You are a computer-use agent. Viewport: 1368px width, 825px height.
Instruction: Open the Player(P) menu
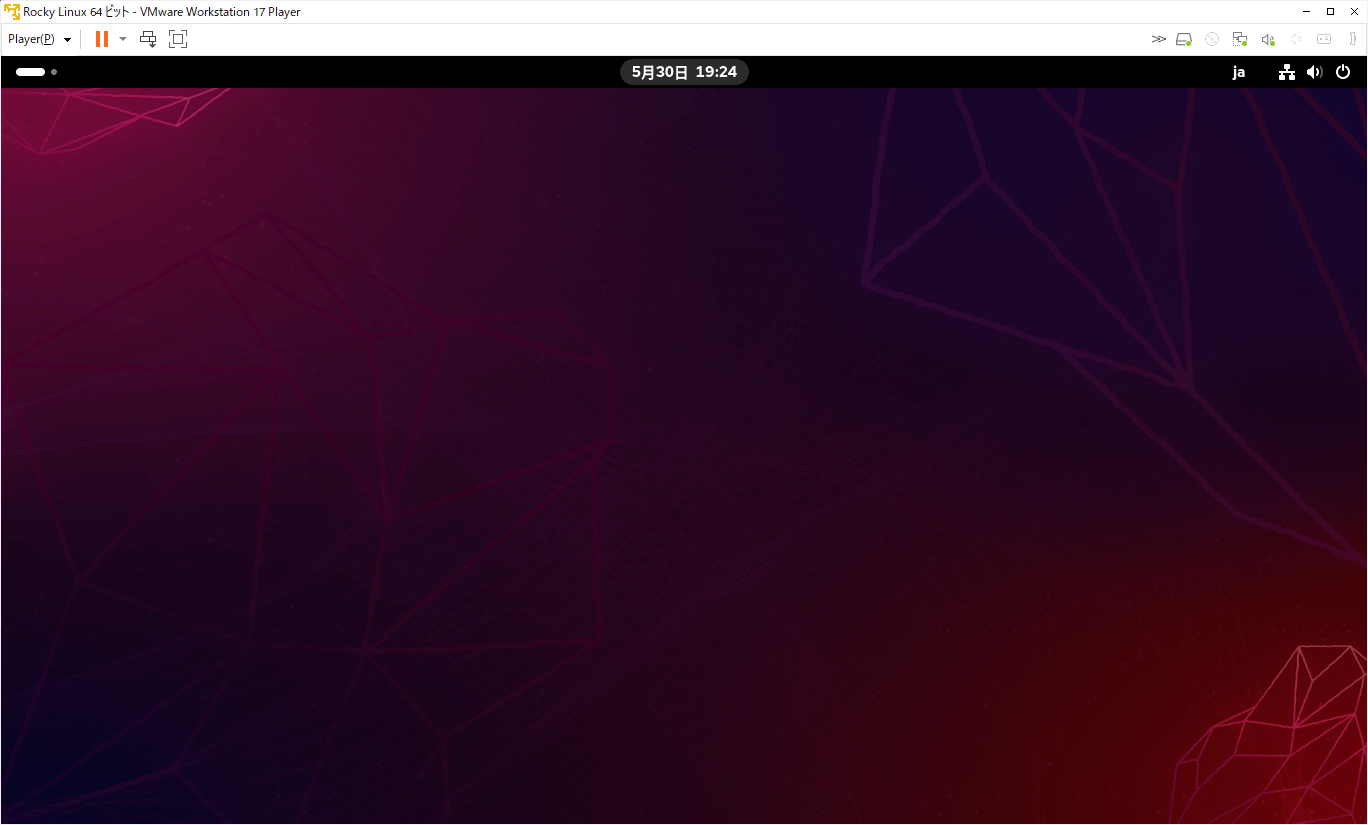click(x=39, y=39)
